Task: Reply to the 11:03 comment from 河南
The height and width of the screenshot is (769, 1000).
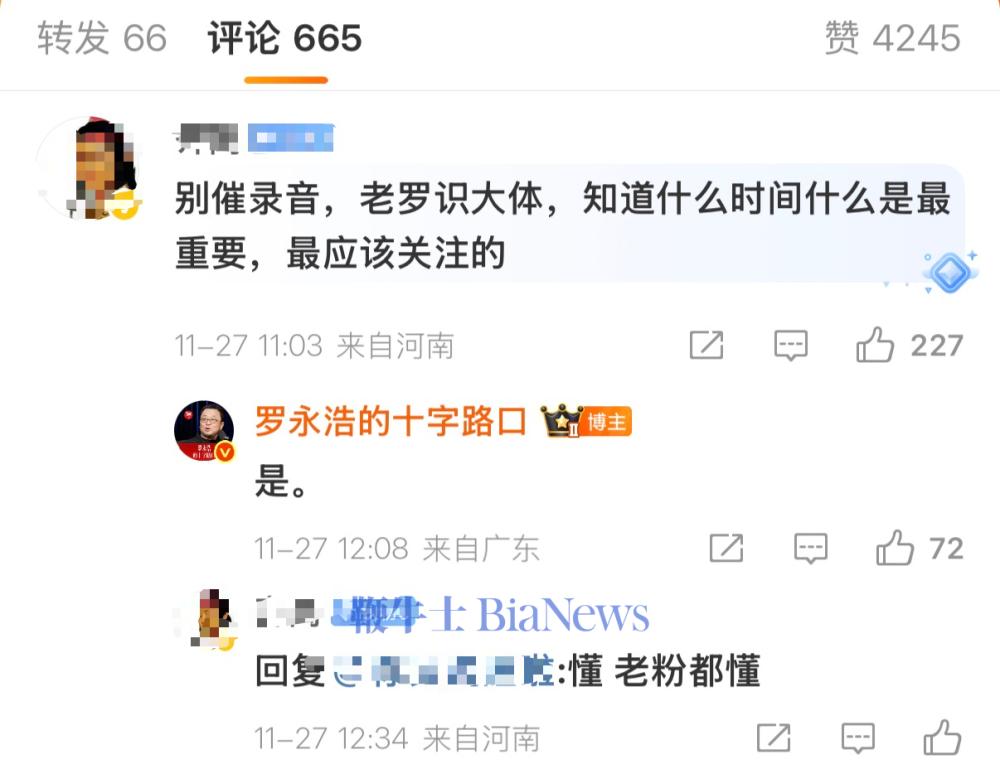Action: (x=791, y=345)
